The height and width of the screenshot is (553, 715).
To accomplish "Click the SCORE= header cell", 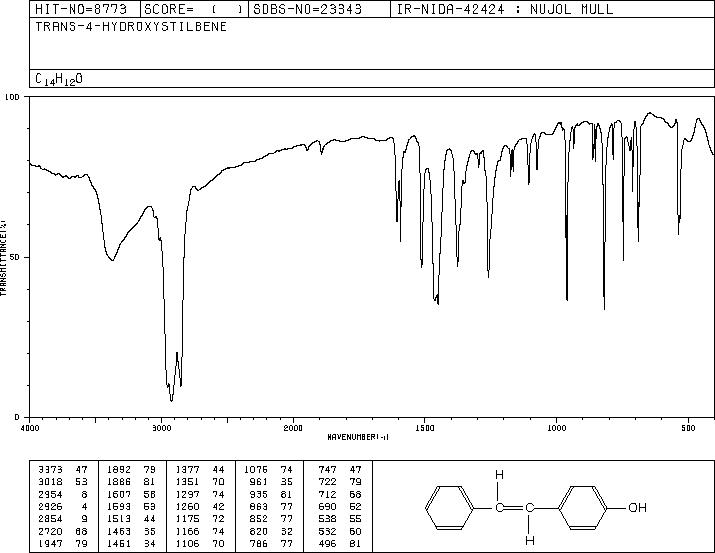I will coord(194,9).
